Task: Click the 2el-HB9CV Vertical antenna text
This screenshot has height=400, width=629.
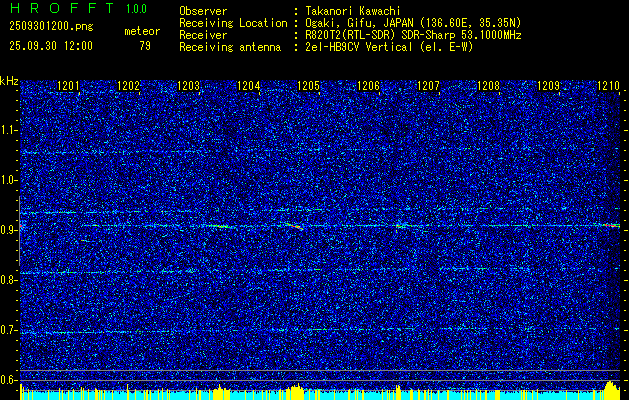Action: tap(388, 47)
